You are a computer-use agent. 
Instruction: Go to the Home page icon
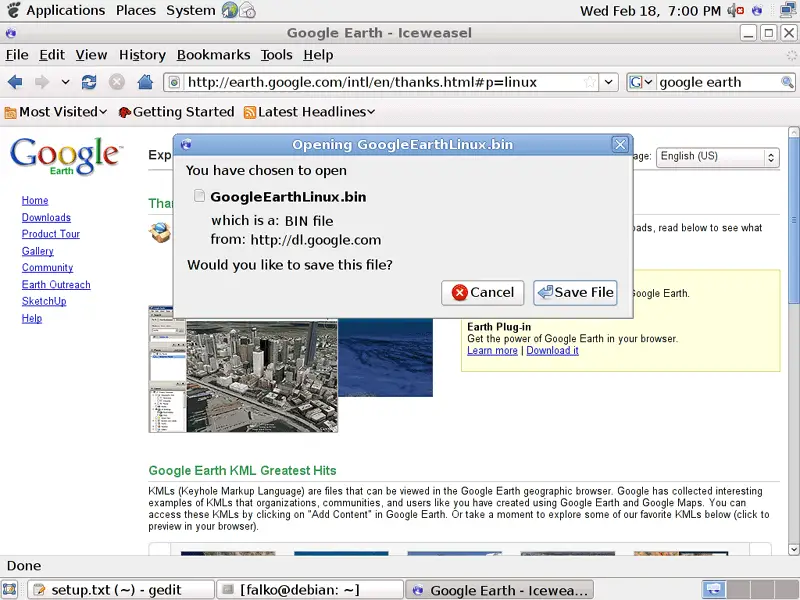pyautogui.click(x=145, y=82)
